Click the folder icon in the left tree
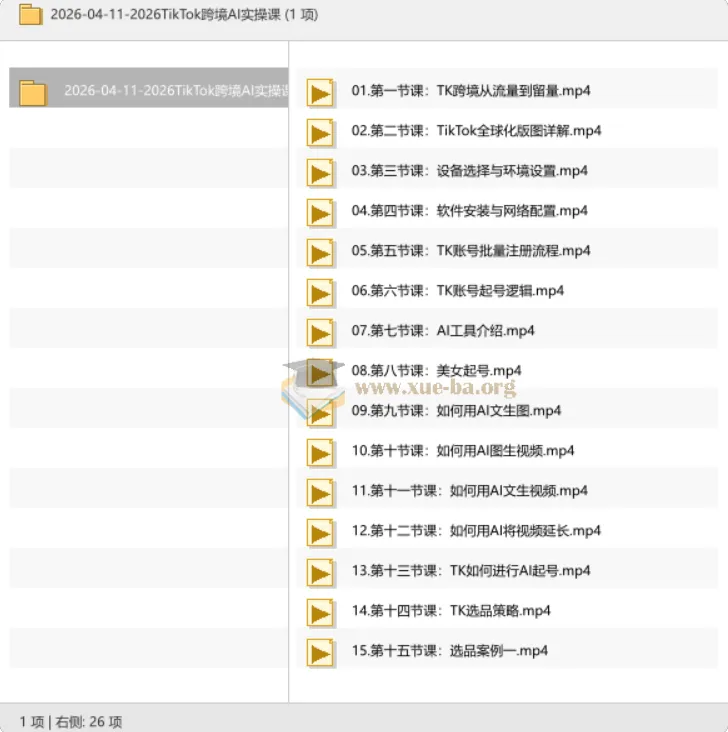728x732 pixels. [x=33, y=93]
